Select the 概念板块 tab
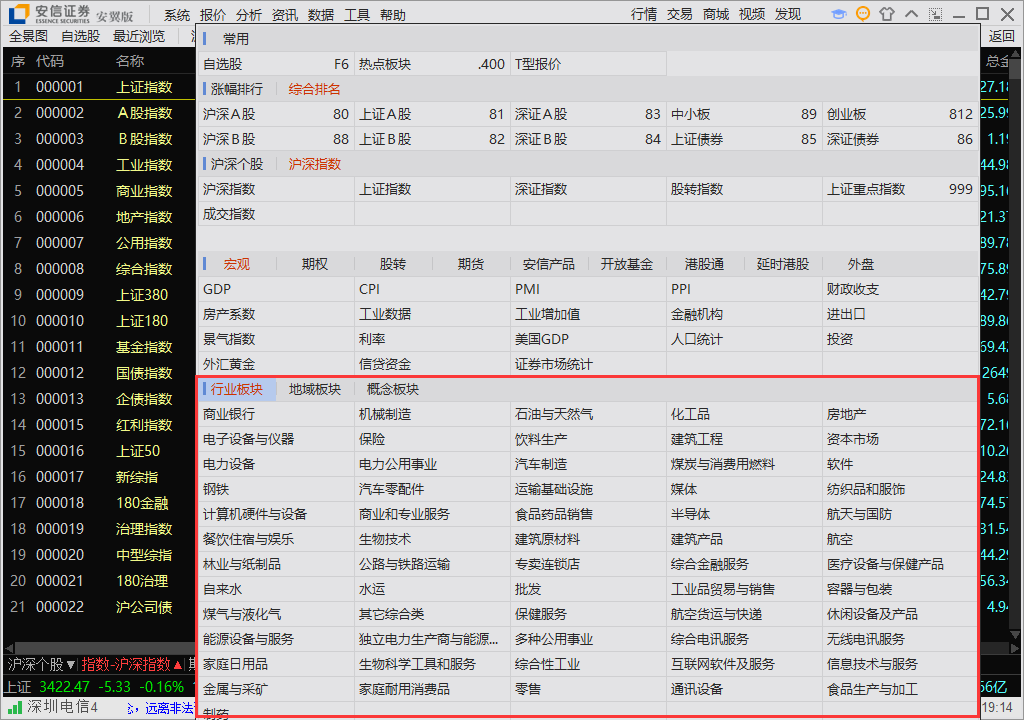The width and height of the screenshot is (1024, 720). coord(392,389)
